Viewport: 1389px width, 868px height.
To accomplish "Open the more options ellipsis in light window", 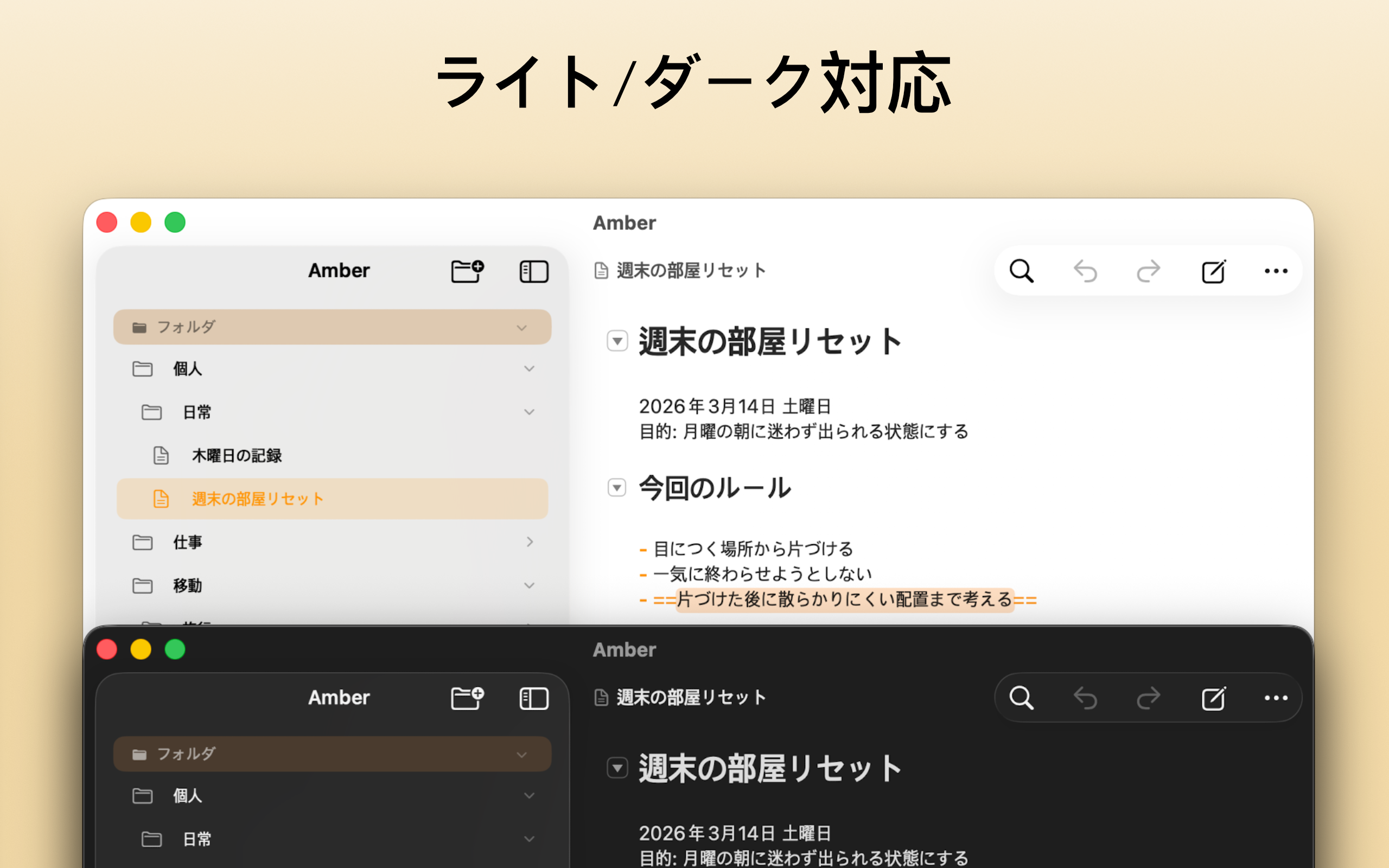I will point(1276,271).
